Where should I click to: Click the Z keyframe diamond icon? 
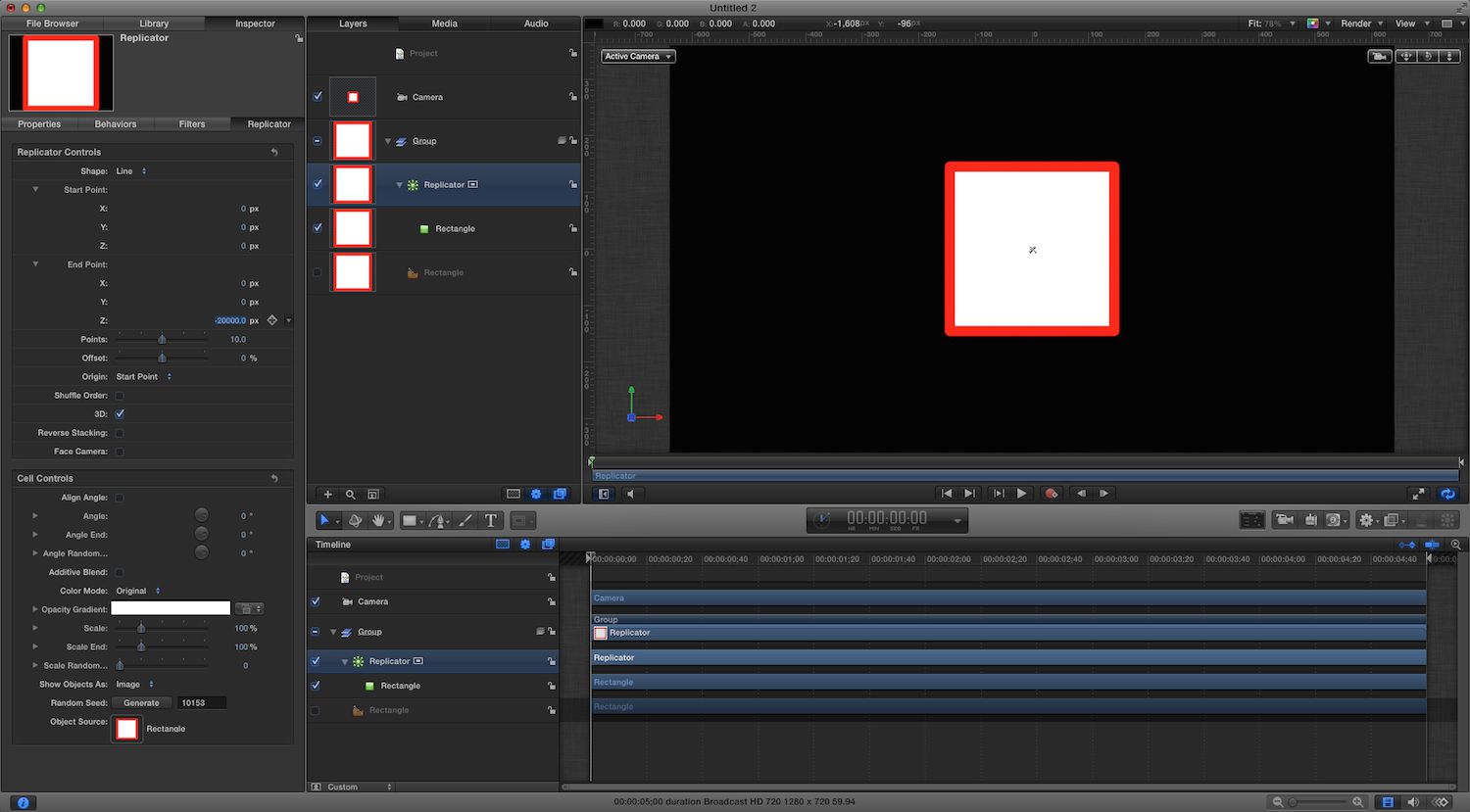272,320
